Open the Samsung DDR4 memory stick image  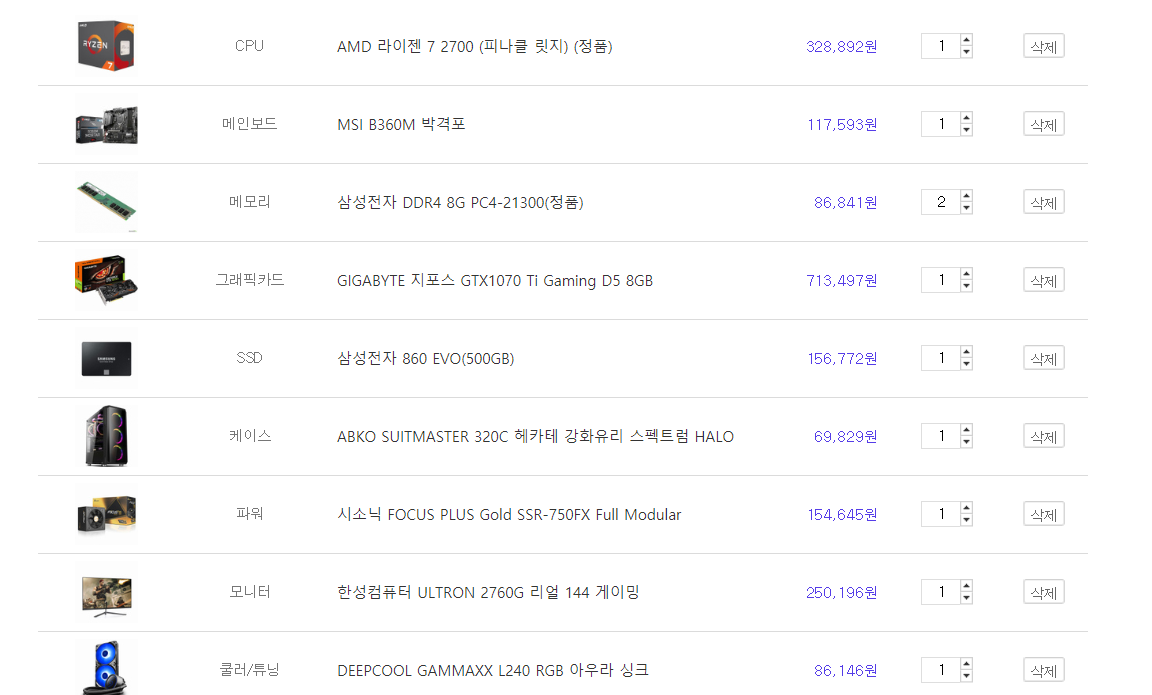pyautogui.click(x=106, y=202)
